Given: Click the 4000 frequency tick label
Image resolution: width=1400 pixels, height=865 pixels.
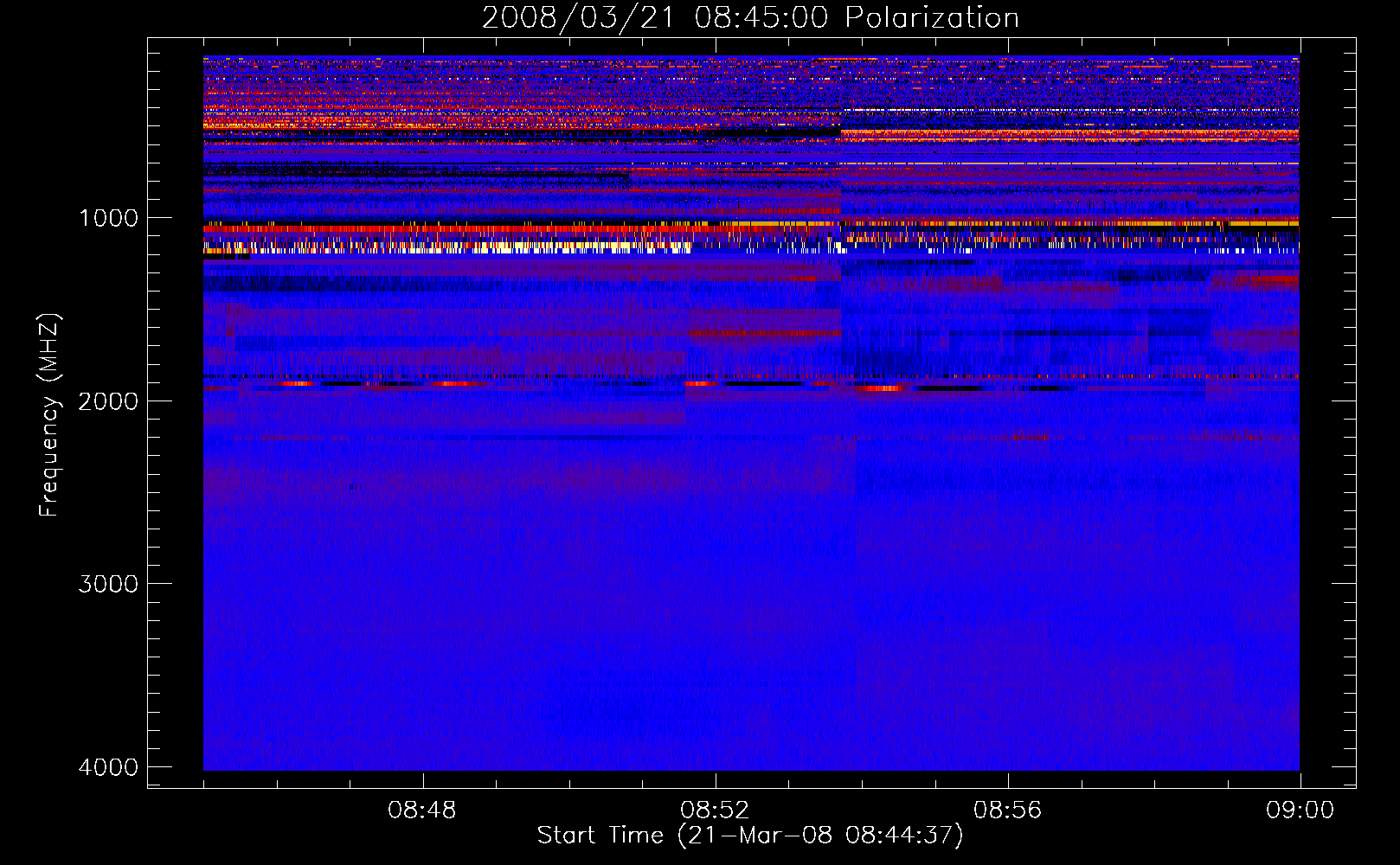Looking at the screenshot, I should point(108,767).
